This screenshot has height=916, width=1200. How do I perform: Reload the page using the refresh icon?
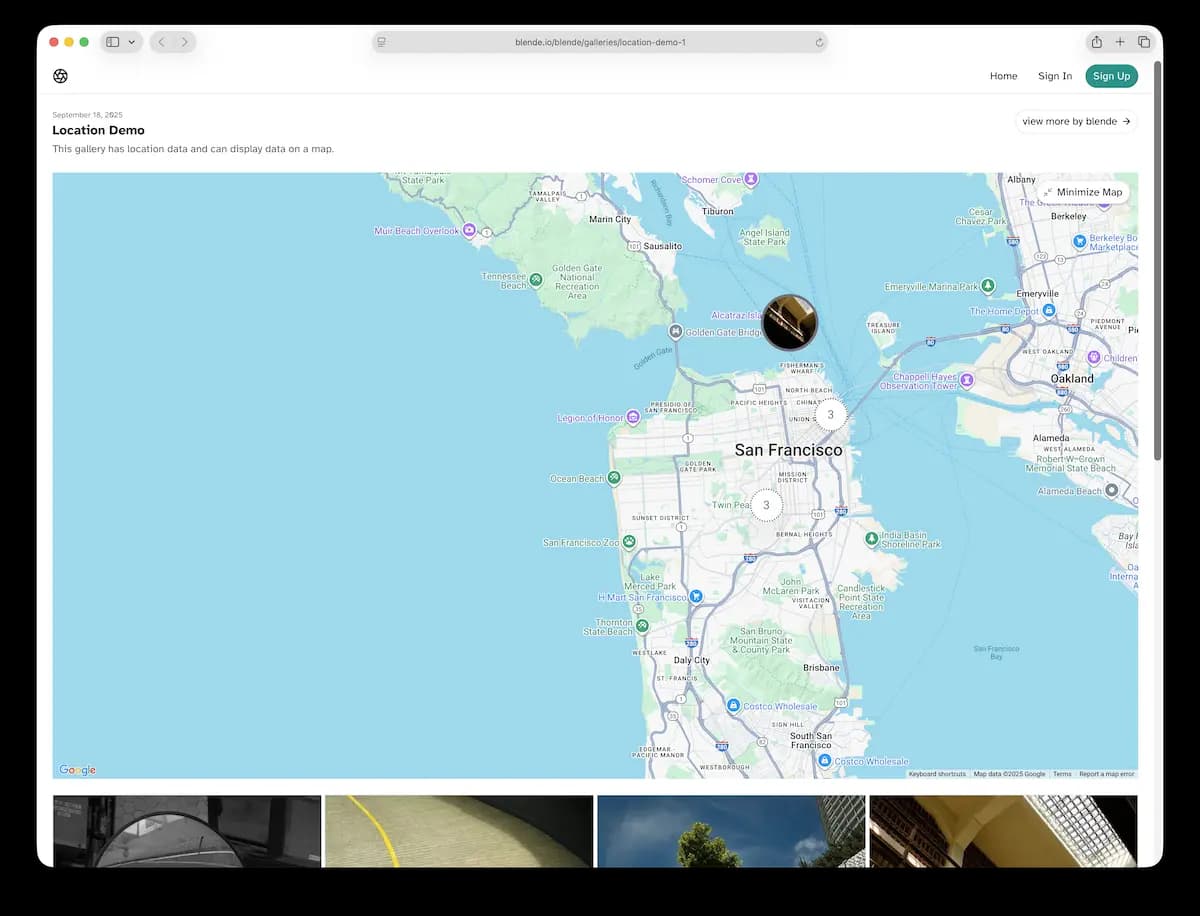click(819, 42)
